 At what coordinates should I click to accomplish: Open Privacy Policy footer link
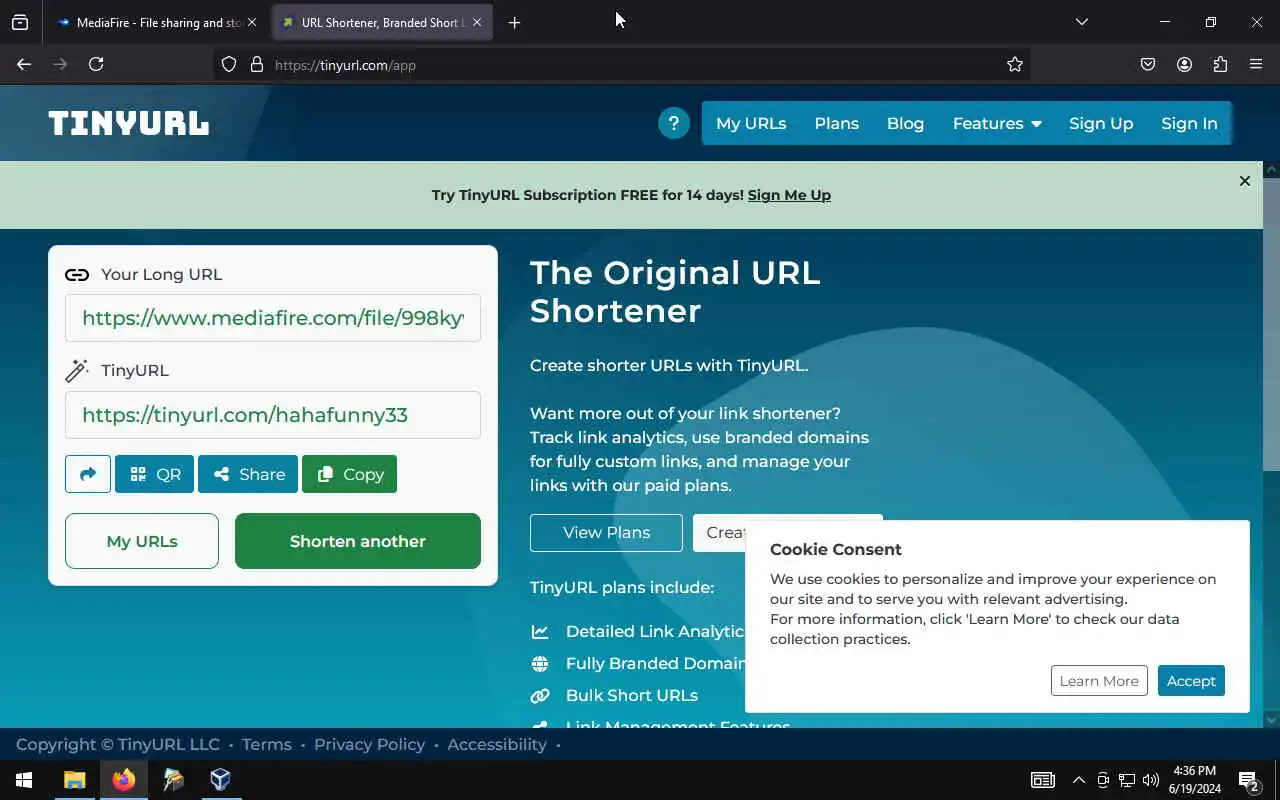point(369,744)
